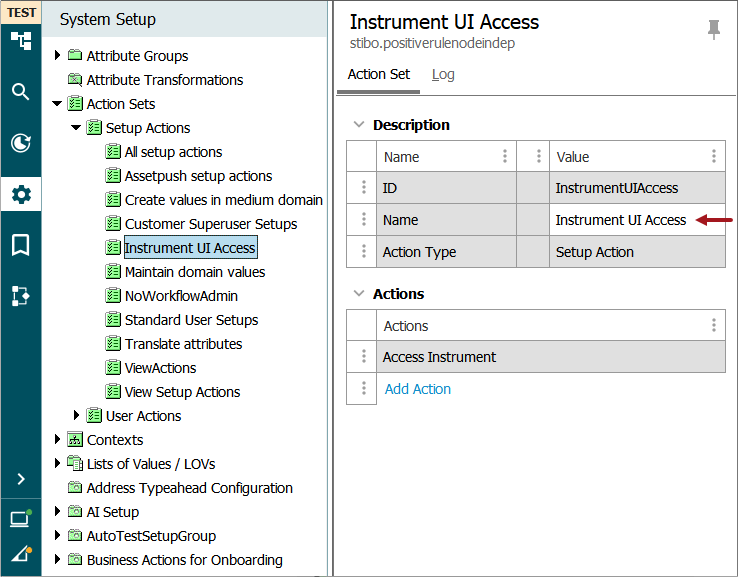Click the Add Action link
738x577 pixels.
click(417, 389)
